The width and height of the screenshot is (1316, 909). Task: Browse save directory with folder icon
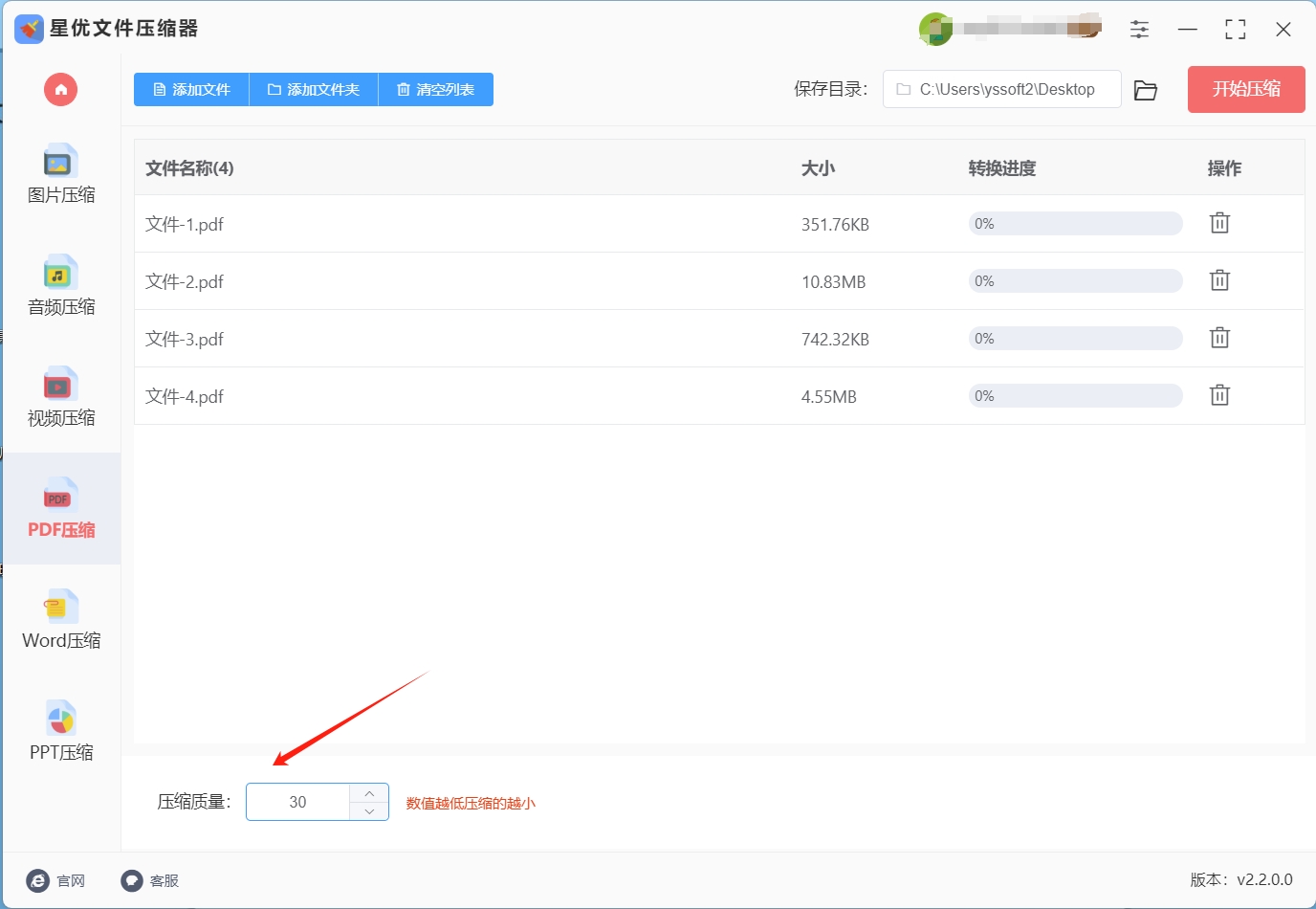tap(1146, 90)
